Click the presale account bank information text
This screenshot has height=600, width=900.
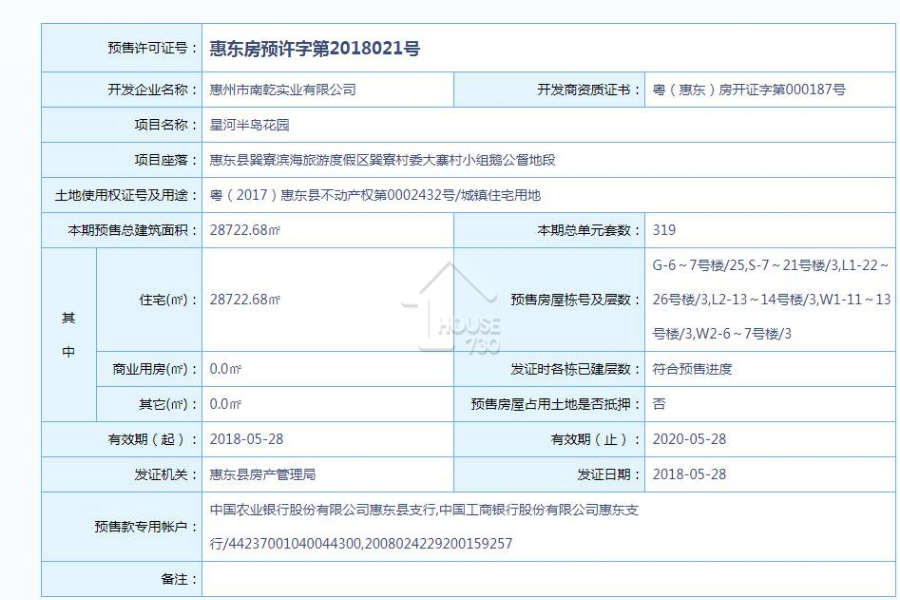(x=424, y=527)
